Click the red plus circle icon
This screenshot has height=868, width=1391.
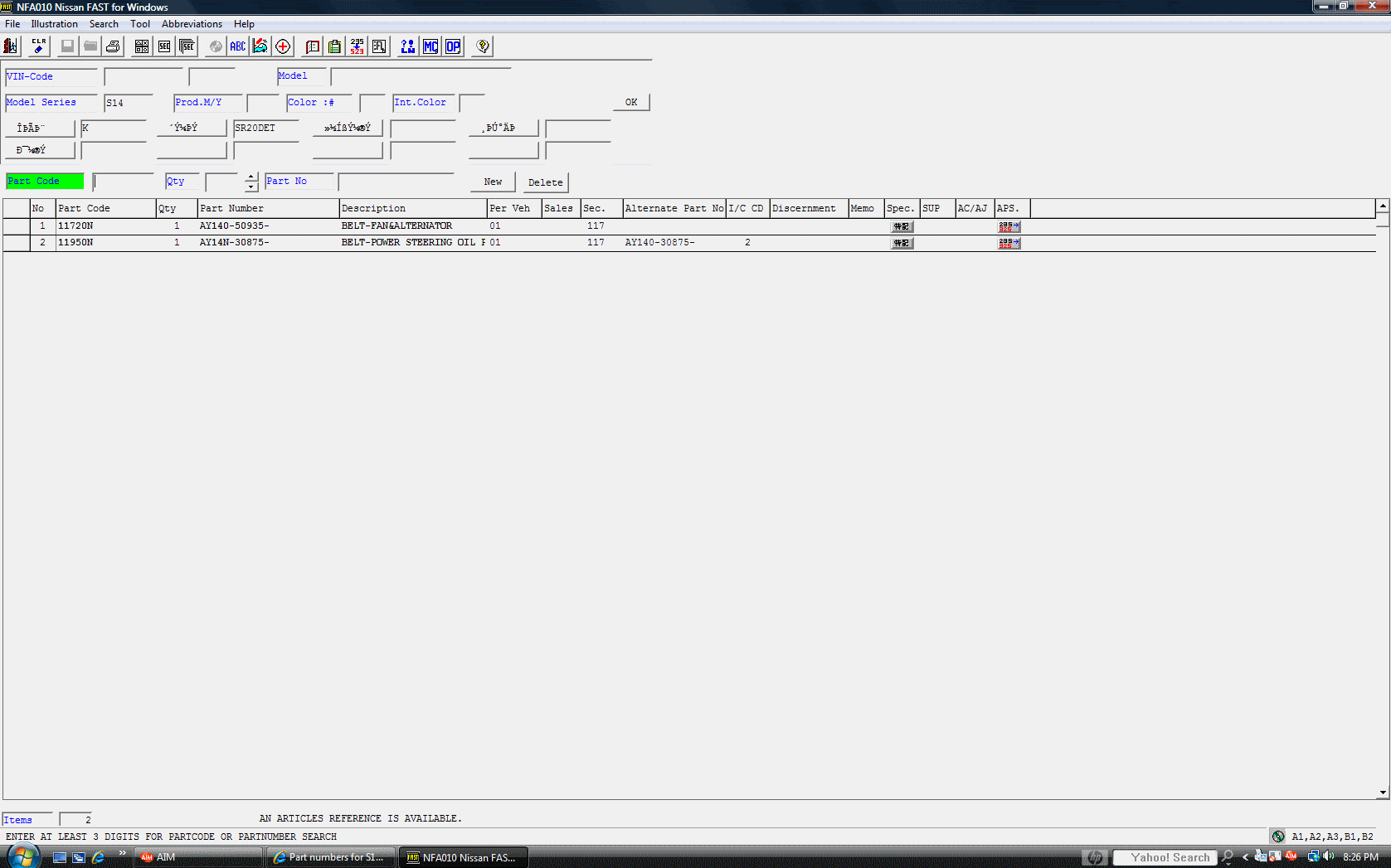pyautogui.click(x=283, y=46)
